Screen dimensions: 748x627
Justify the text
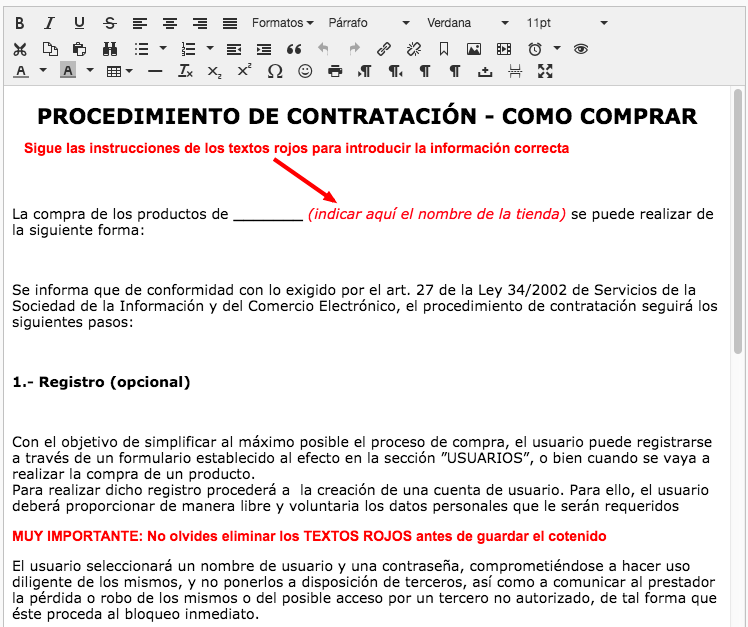[230, 23]
